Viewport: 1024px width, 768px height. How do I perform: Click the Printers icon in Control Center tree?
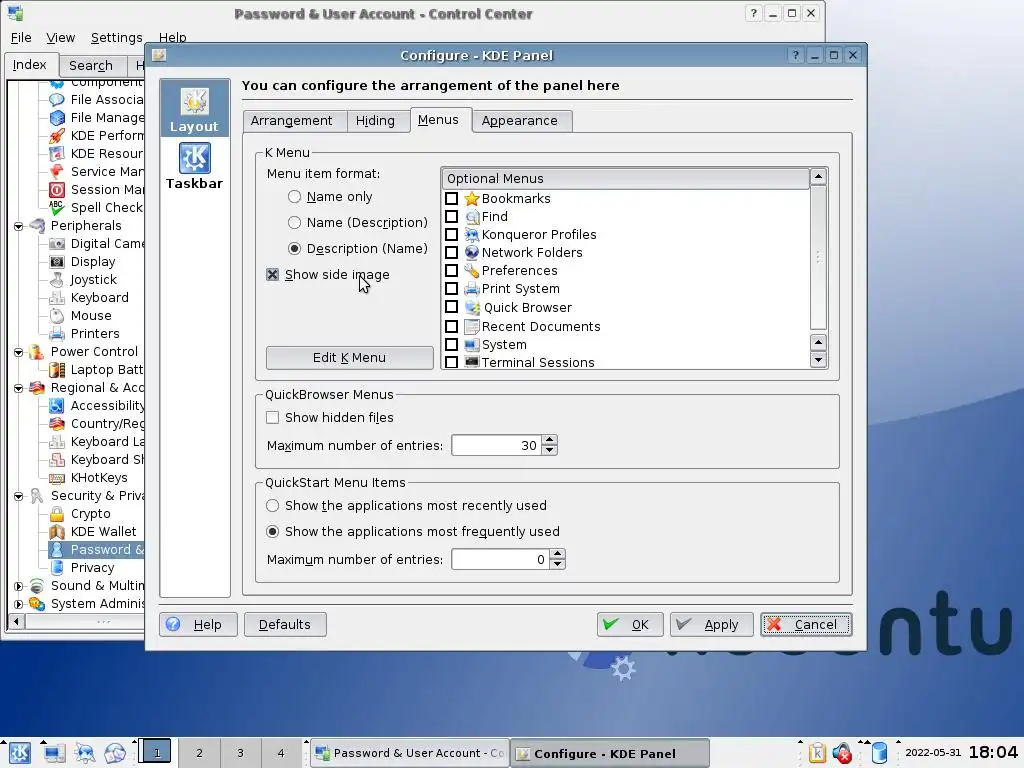(57, 334)
